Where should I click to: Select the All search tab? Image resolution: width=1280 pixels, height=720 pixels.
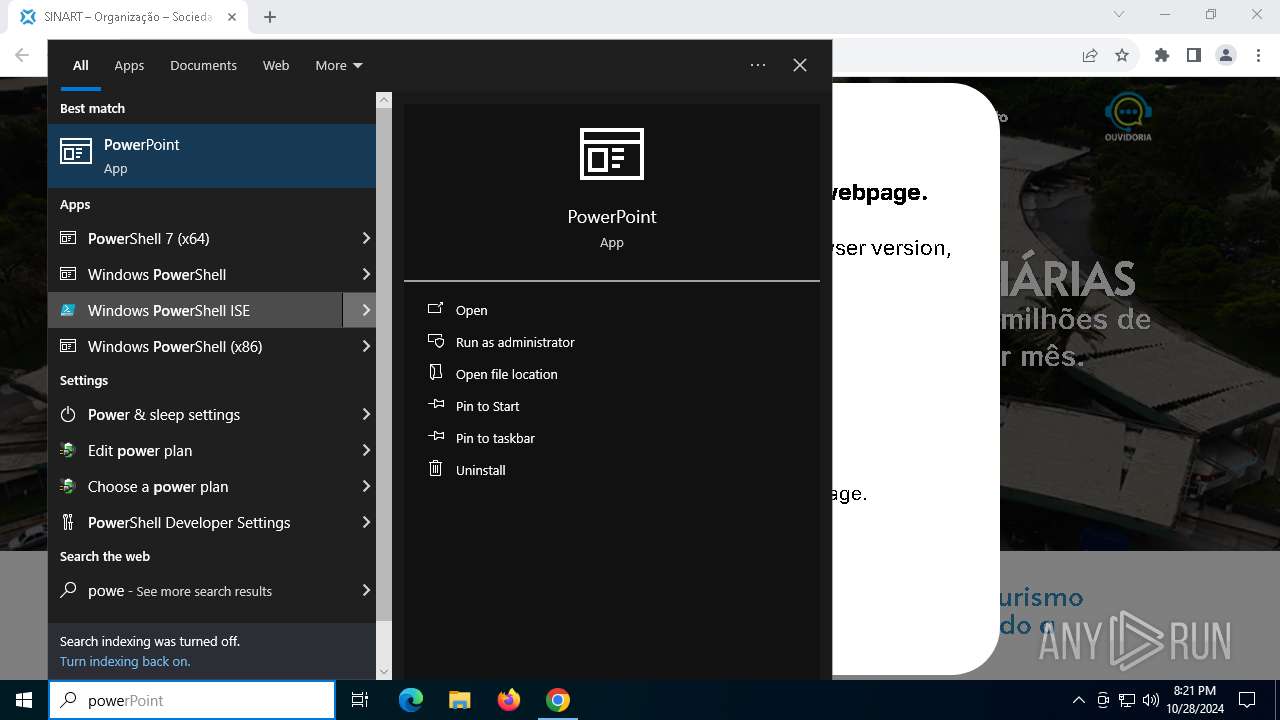81,65
